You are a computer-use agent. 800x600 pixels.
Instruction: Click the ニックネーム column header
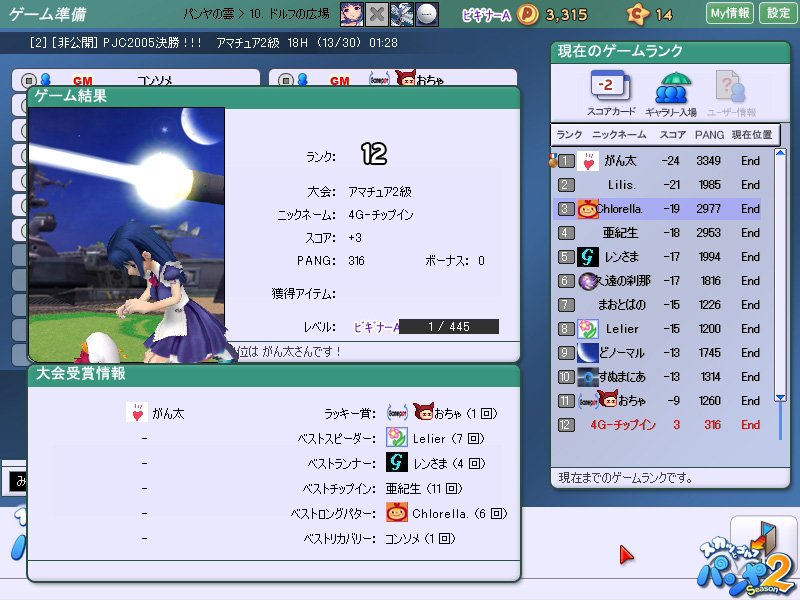click(619, 135)
